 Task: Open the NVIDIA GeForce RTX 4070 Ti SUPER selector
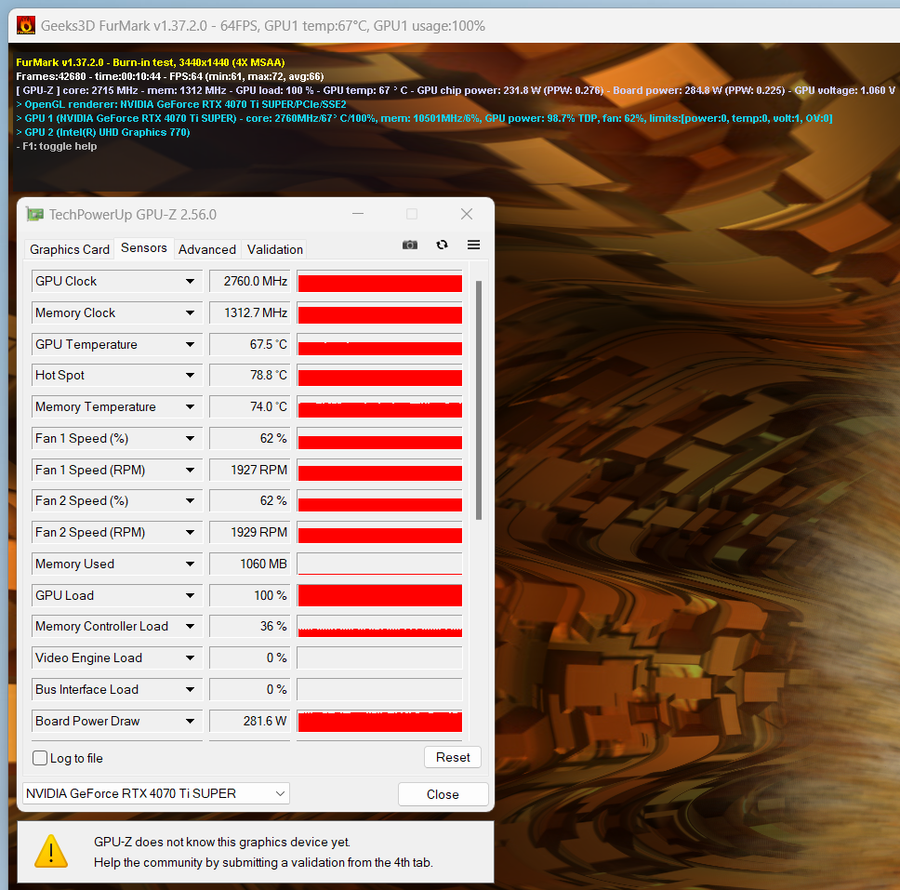(156, 794)
